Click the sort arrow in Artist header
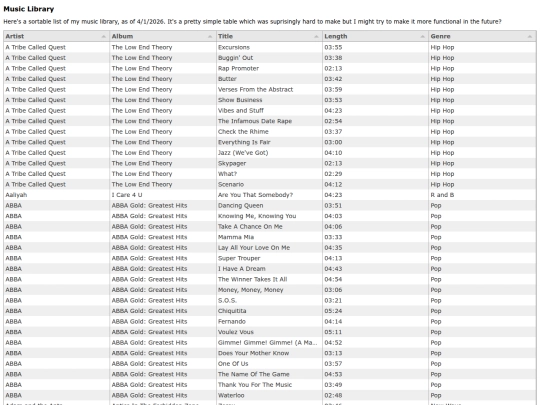Screen dimensions: 540x405 pyautogui.click(x=104, y=37)
